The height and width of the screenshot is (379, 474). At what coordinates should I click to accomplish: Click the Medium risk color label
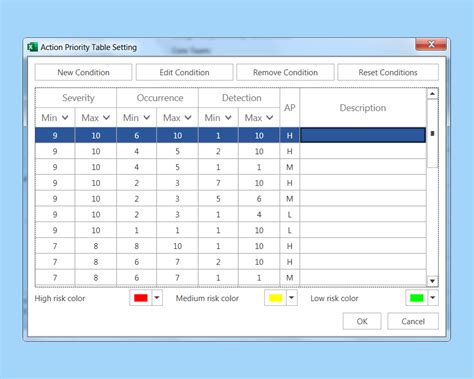(207, 298)
